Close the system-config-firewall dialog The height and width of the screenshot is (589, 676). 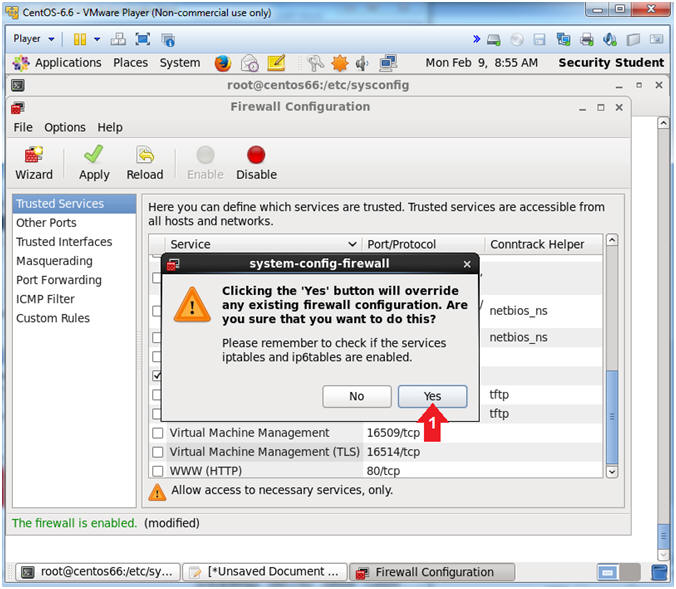467,264
